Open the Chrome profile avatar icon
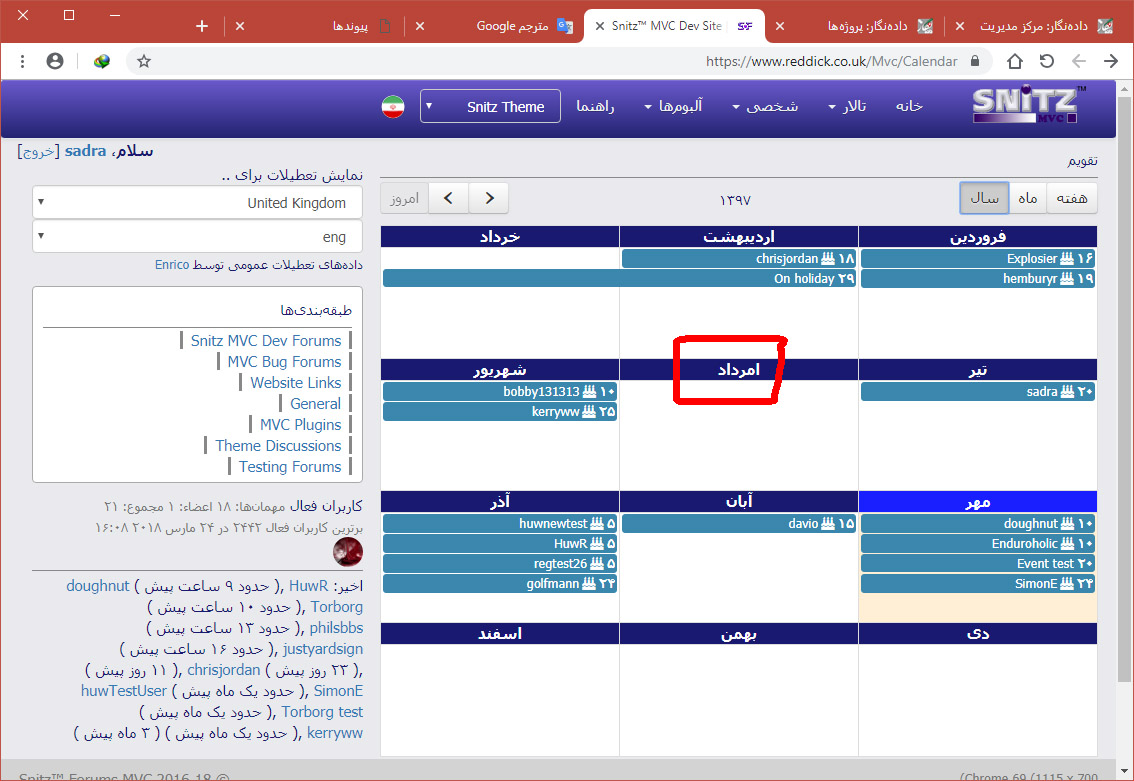The width and height of the screenshot is (1134, 781). coord(55,61)
